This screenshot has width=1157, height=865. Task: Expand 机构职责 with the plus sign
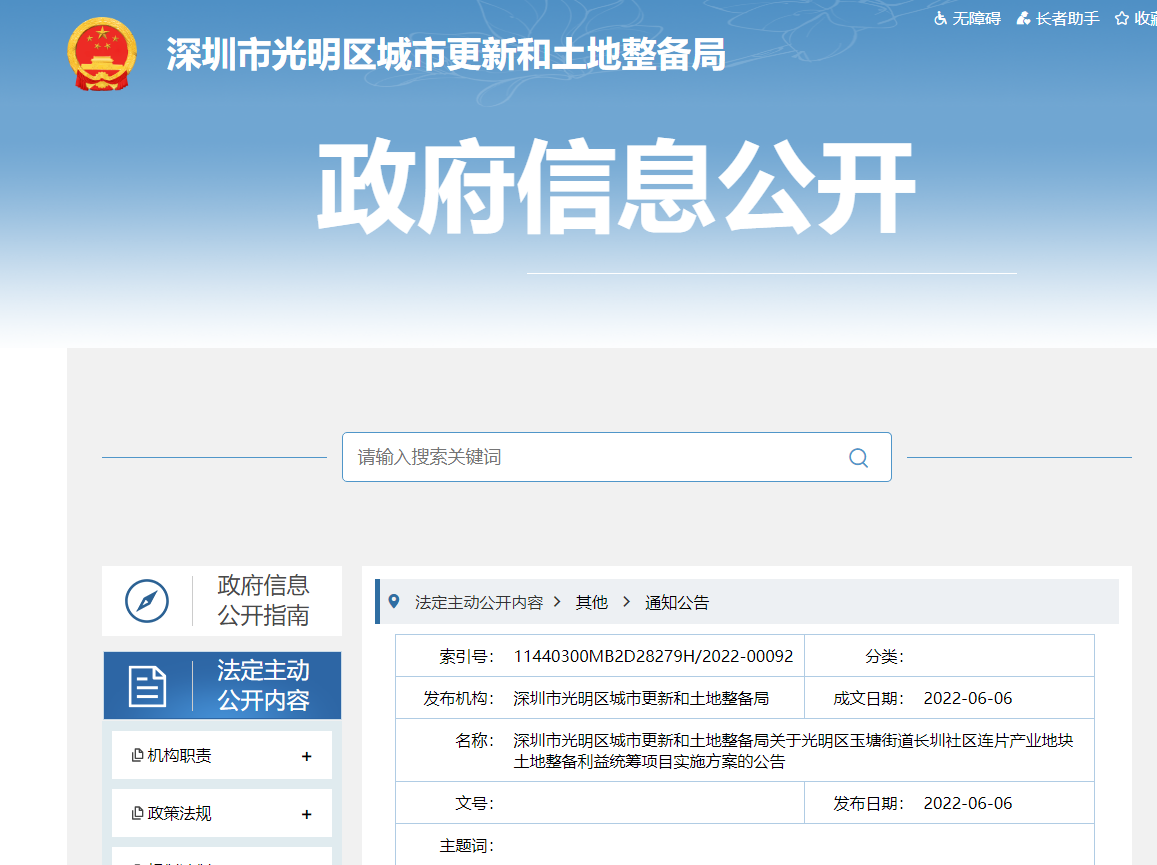tap(307, 757)
